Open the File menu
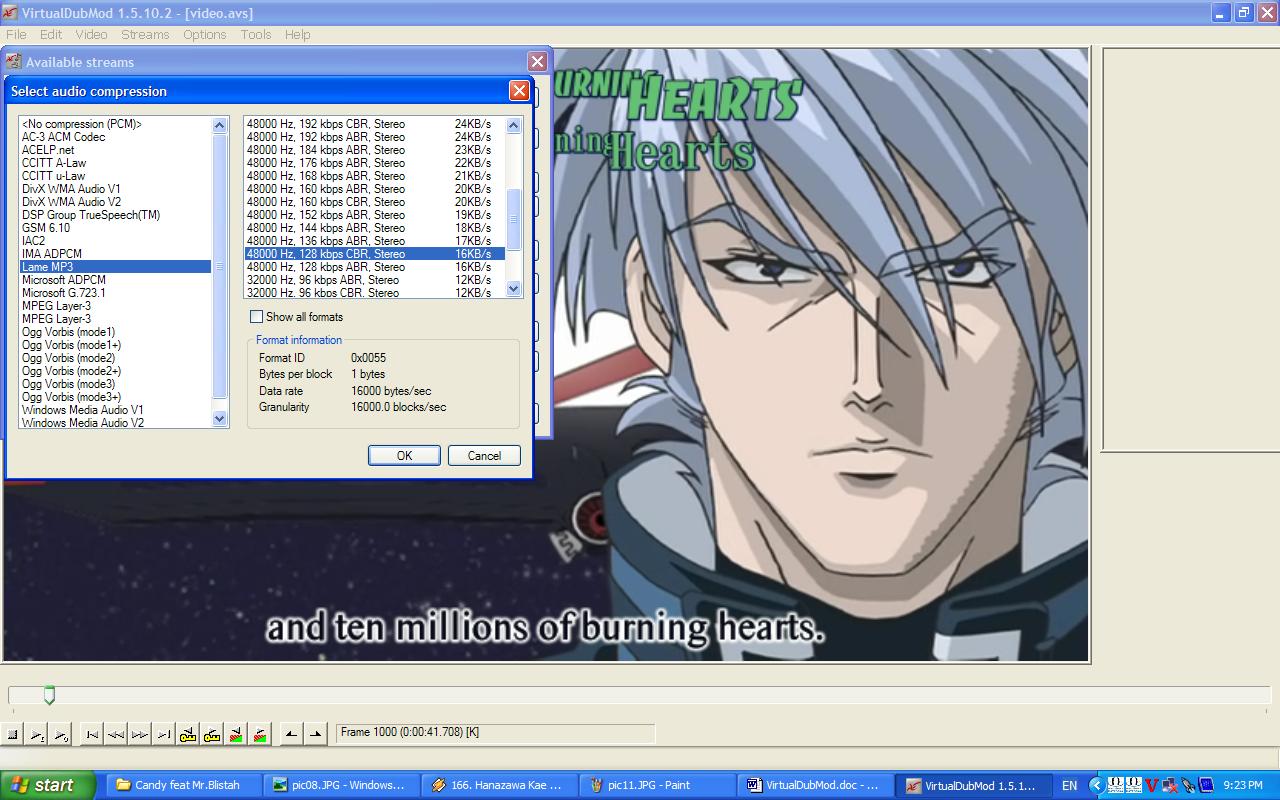The image size is (1280, 800). click(16, 34)
